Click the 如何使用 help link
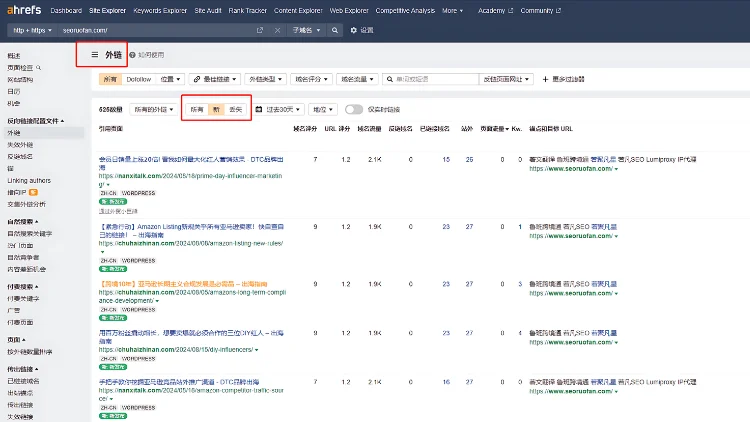This screenshot has width=750, height=422. (151, 55)
